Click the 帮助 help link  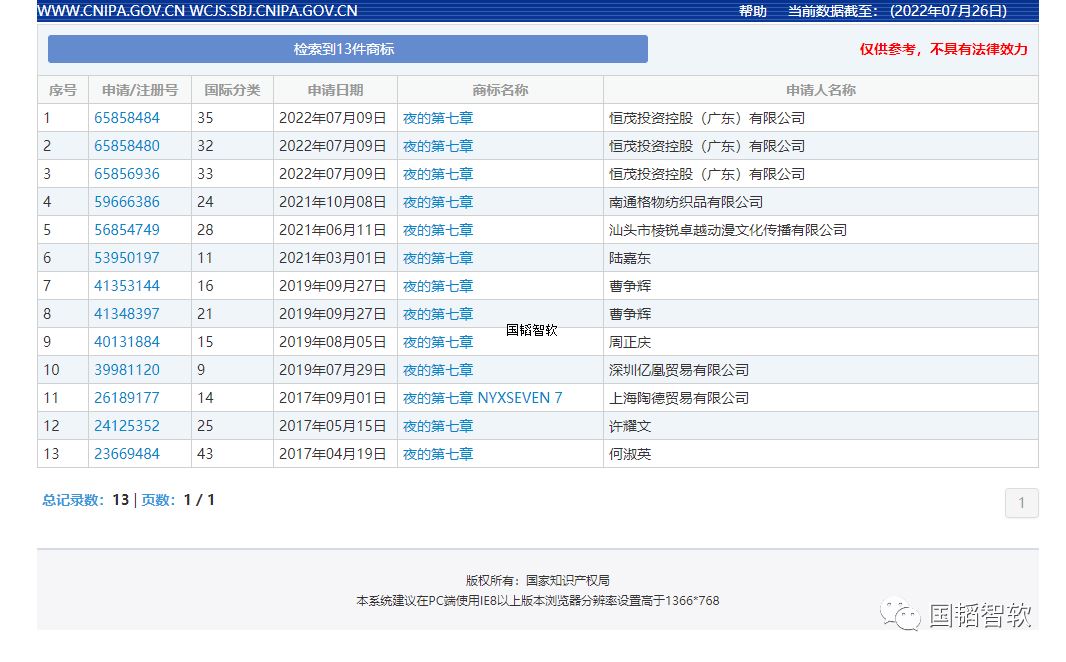753,11
